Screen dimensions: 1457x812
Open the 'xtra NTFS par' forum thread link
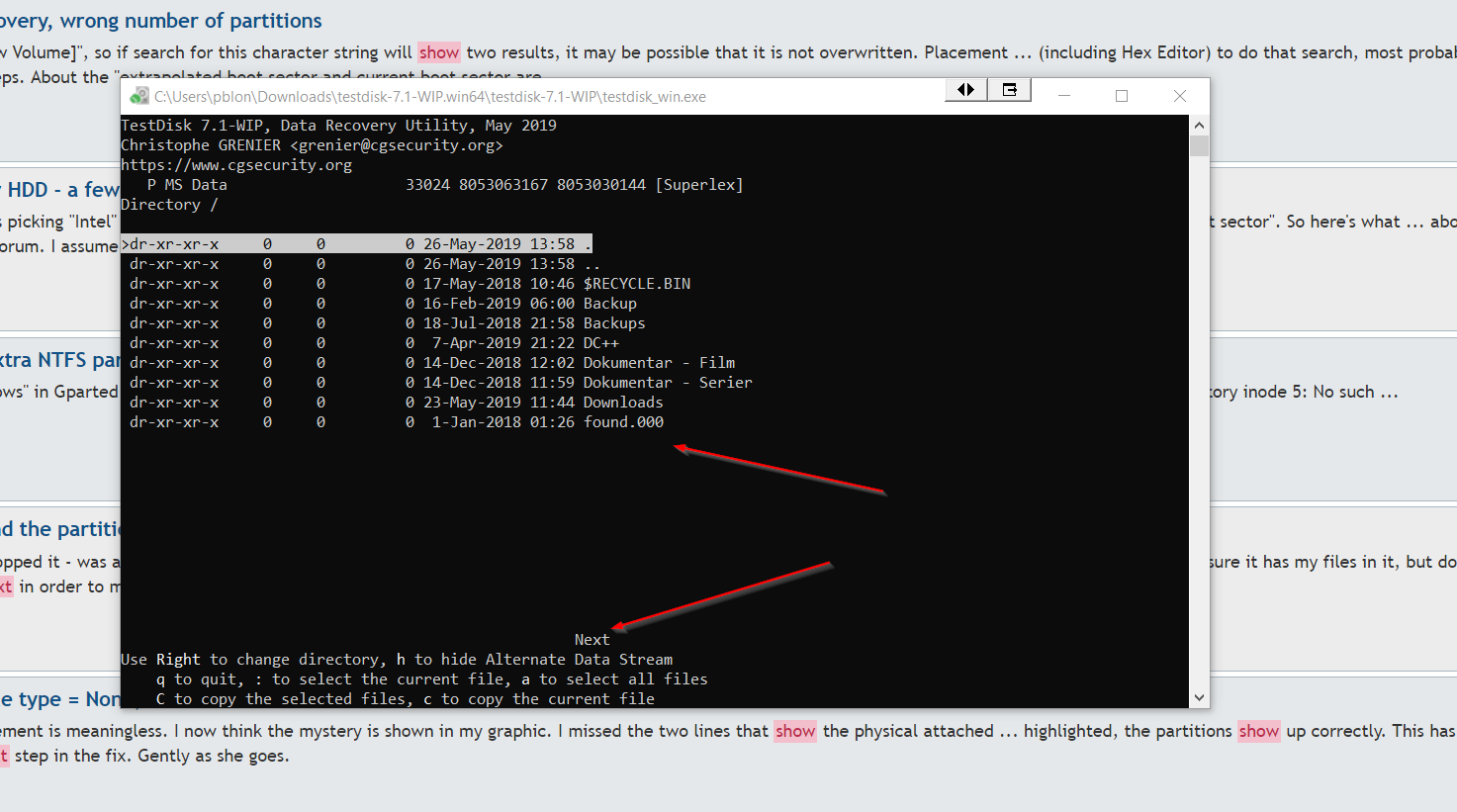(60, 360)
